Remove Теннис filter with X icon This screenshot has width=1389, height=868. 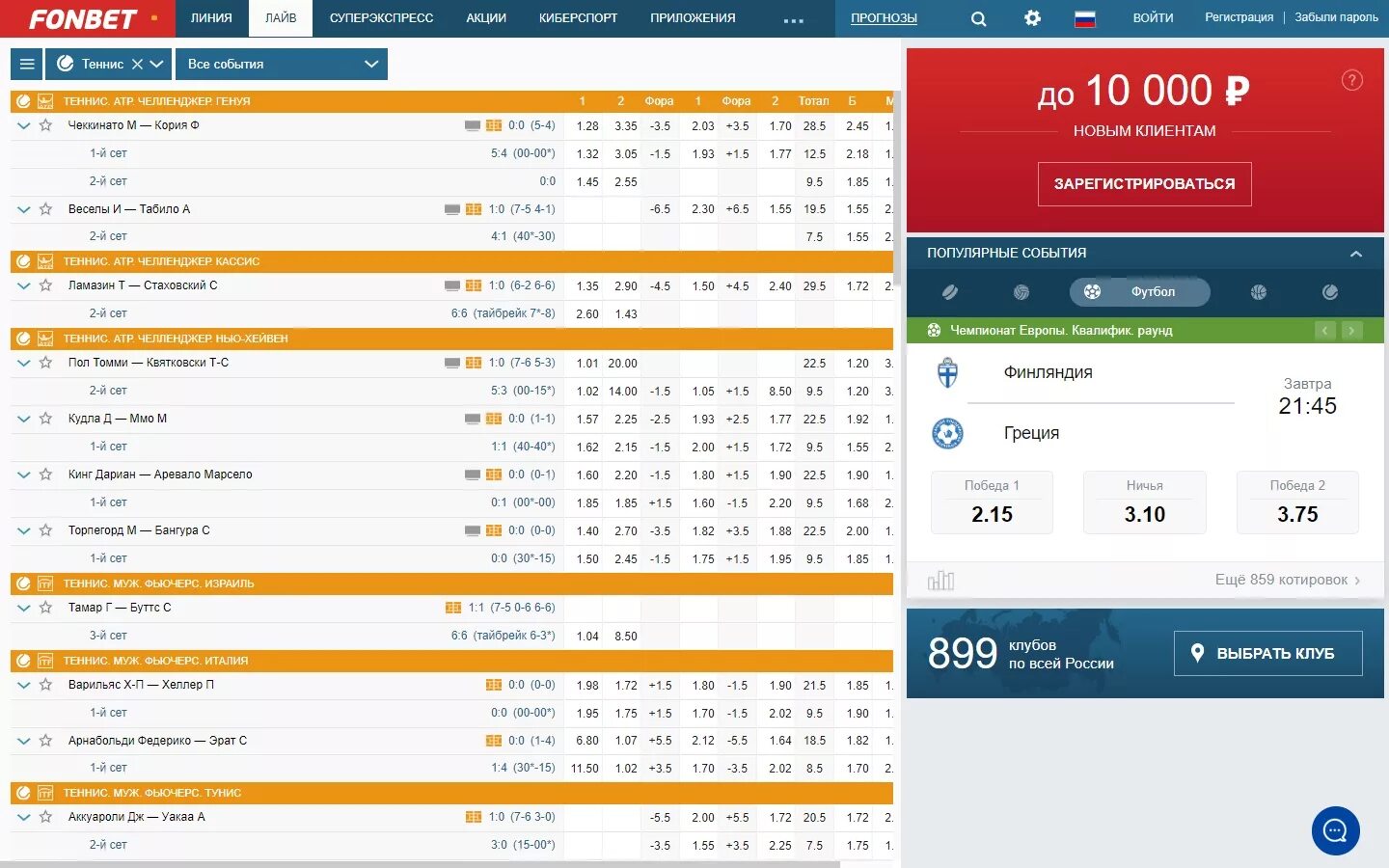click(137, 64)
